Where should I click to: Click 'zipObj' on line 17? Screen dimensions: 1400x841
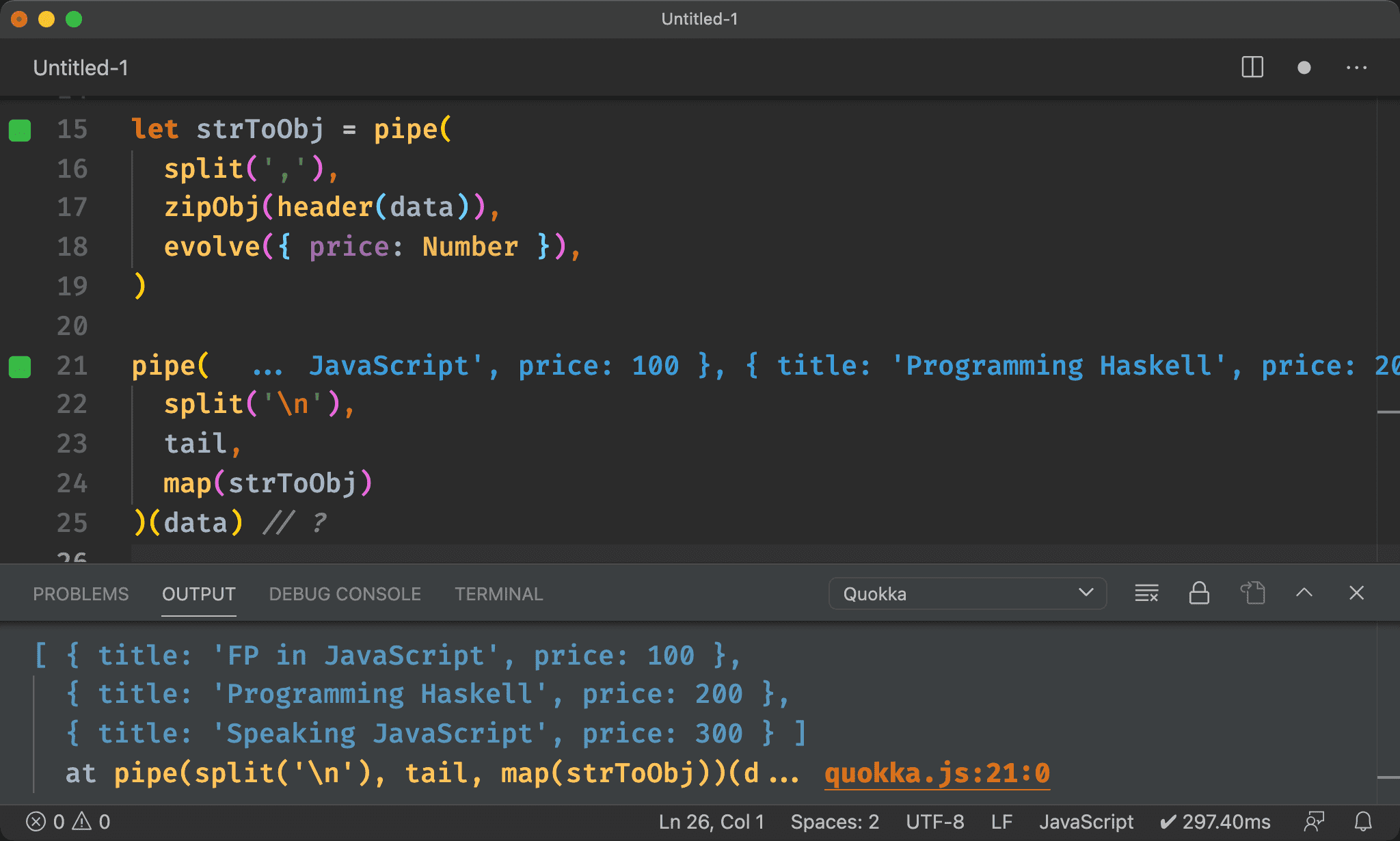(211, 207)
